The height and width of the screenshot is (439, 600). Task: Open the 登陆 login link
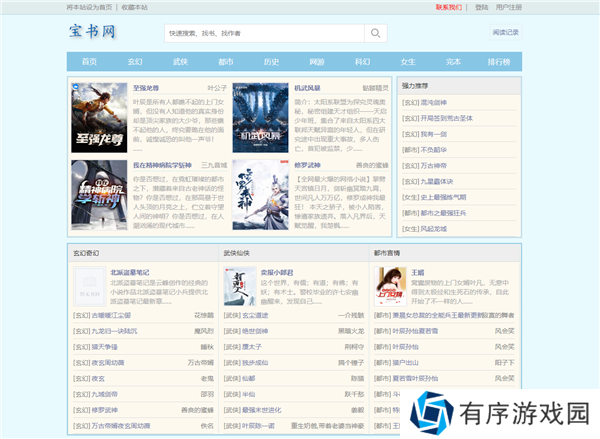click(x=481, y=7)
